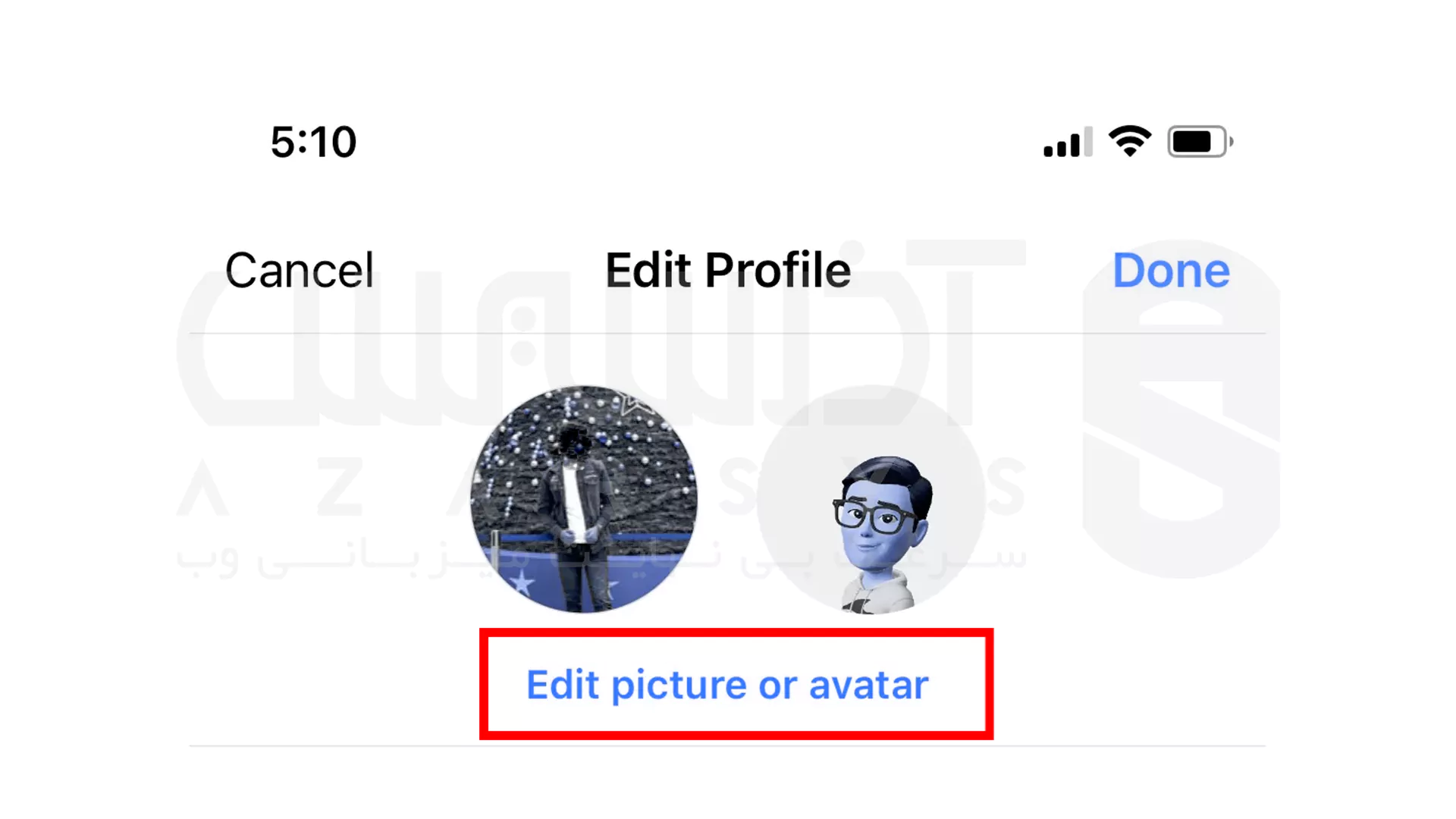
Task: Tap the Edit Profile title
Action: (x=728, y=270)
